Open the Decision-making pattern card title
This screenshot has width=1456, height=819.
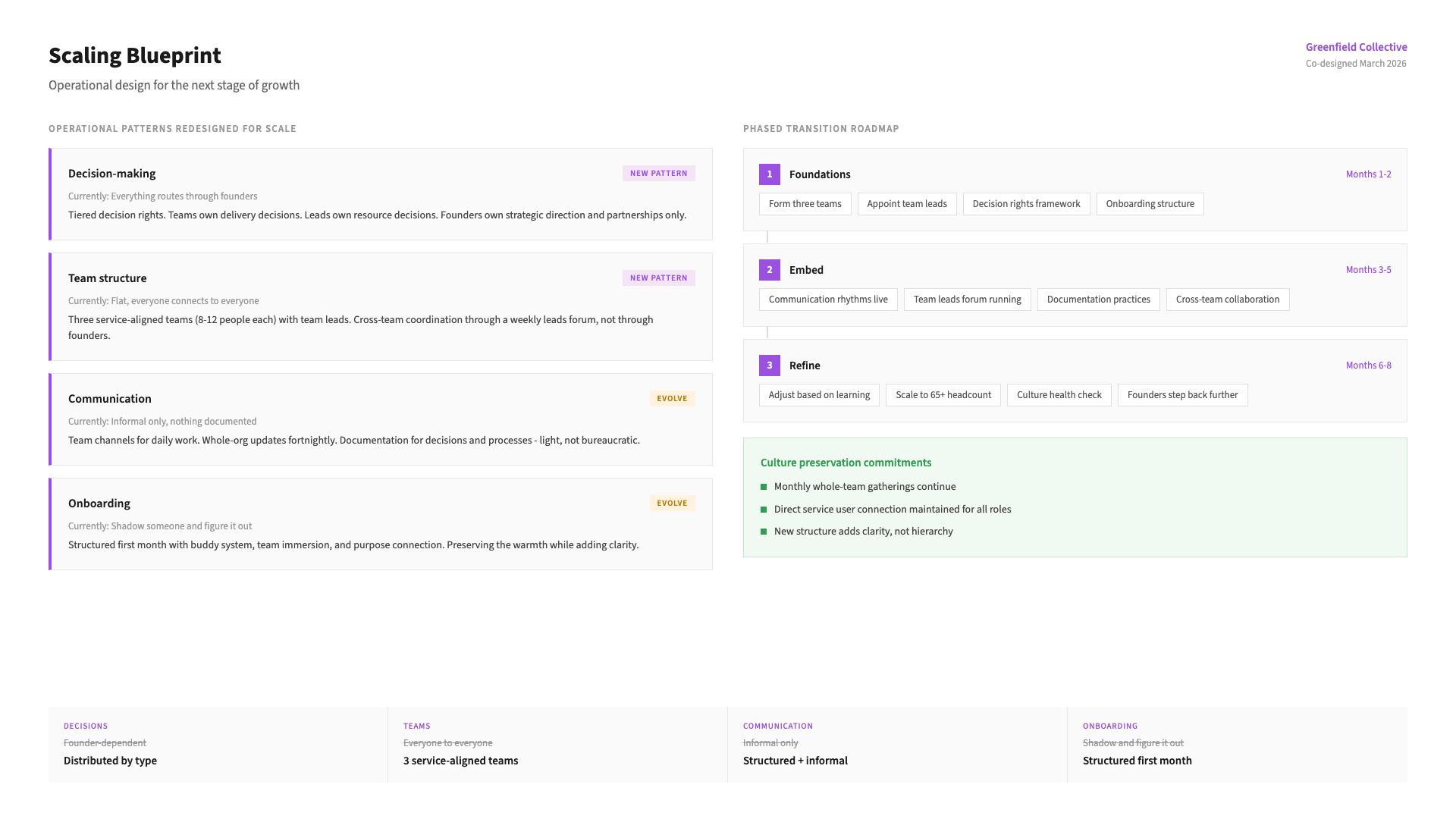[x=111, y=174]
